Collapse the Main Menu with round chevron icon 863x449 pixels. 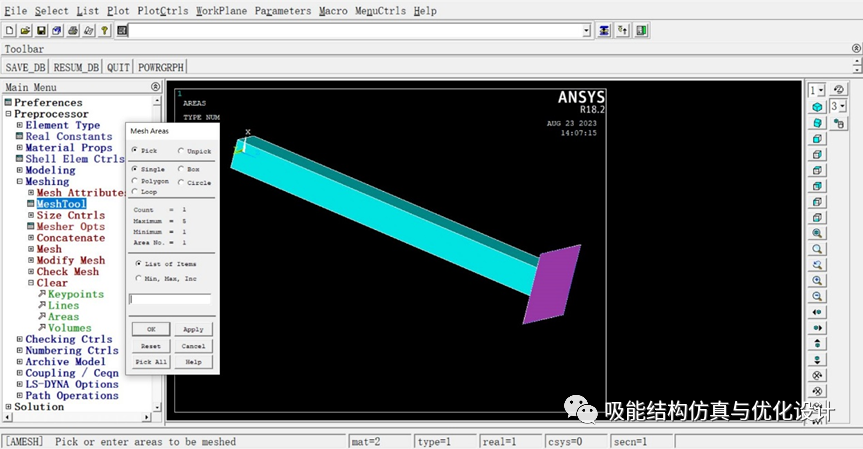point(155,87)
